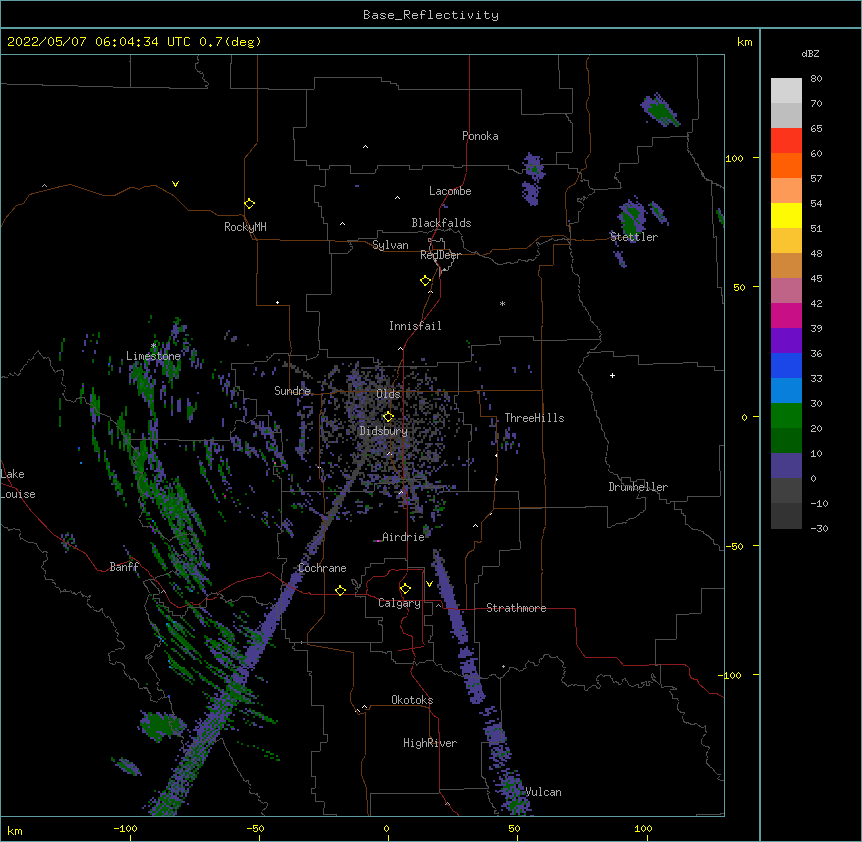The width and height of the screenshot is (862, 842).
Task: Click the Ponoka city label
Action: (x=480, y=136)
